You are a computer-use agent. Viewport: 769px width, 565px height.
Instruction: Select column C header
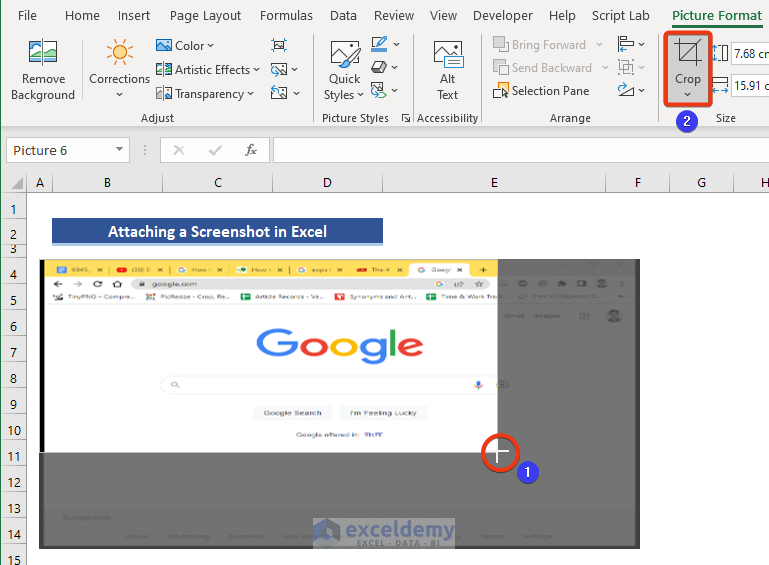[x=218, y=183]
